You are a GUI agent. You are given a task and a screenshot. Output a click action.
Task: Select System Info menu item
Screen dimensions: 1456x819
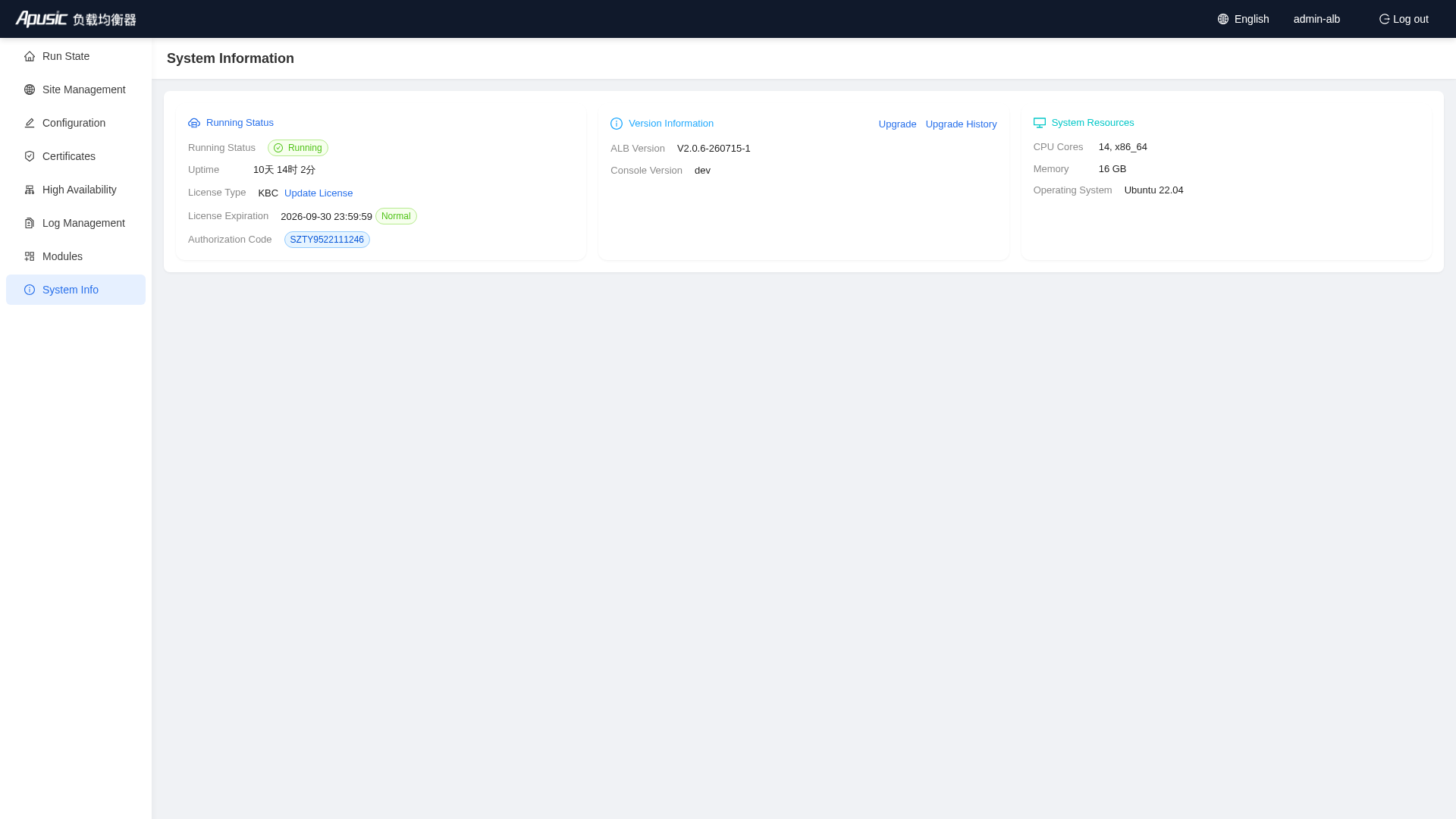point(76,290)
